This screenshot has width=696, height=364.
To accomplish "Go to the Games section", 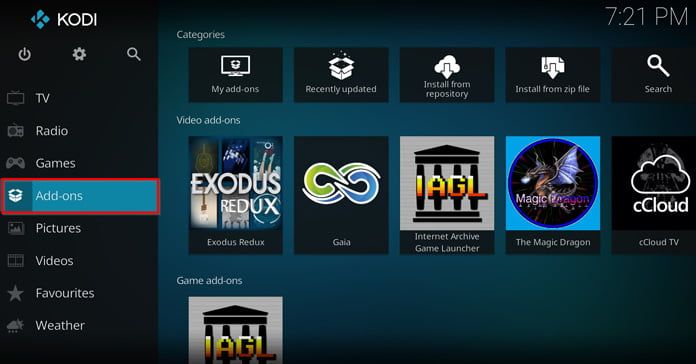I will coord(80,163).
